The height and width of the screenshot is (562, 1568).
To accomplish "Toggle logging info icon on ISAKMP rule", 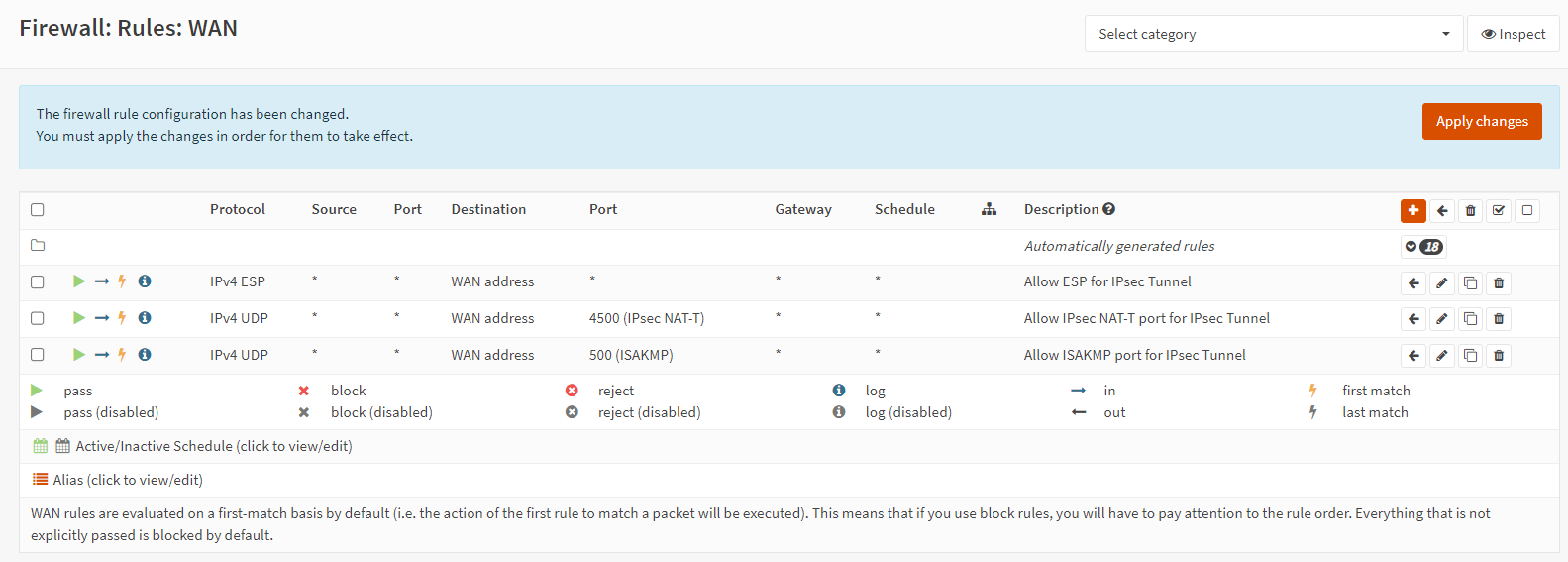I will coord(145,355).
